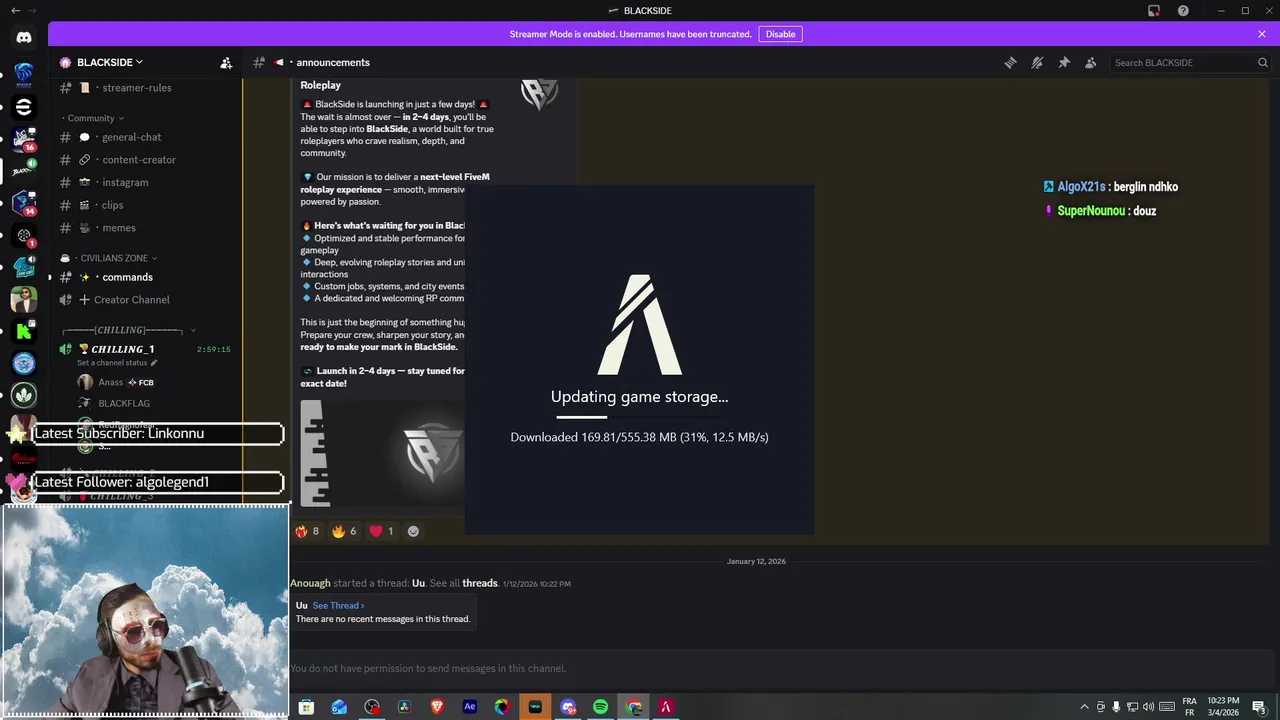
Task: Open the white striped-circle server icon
Action: 24,106
